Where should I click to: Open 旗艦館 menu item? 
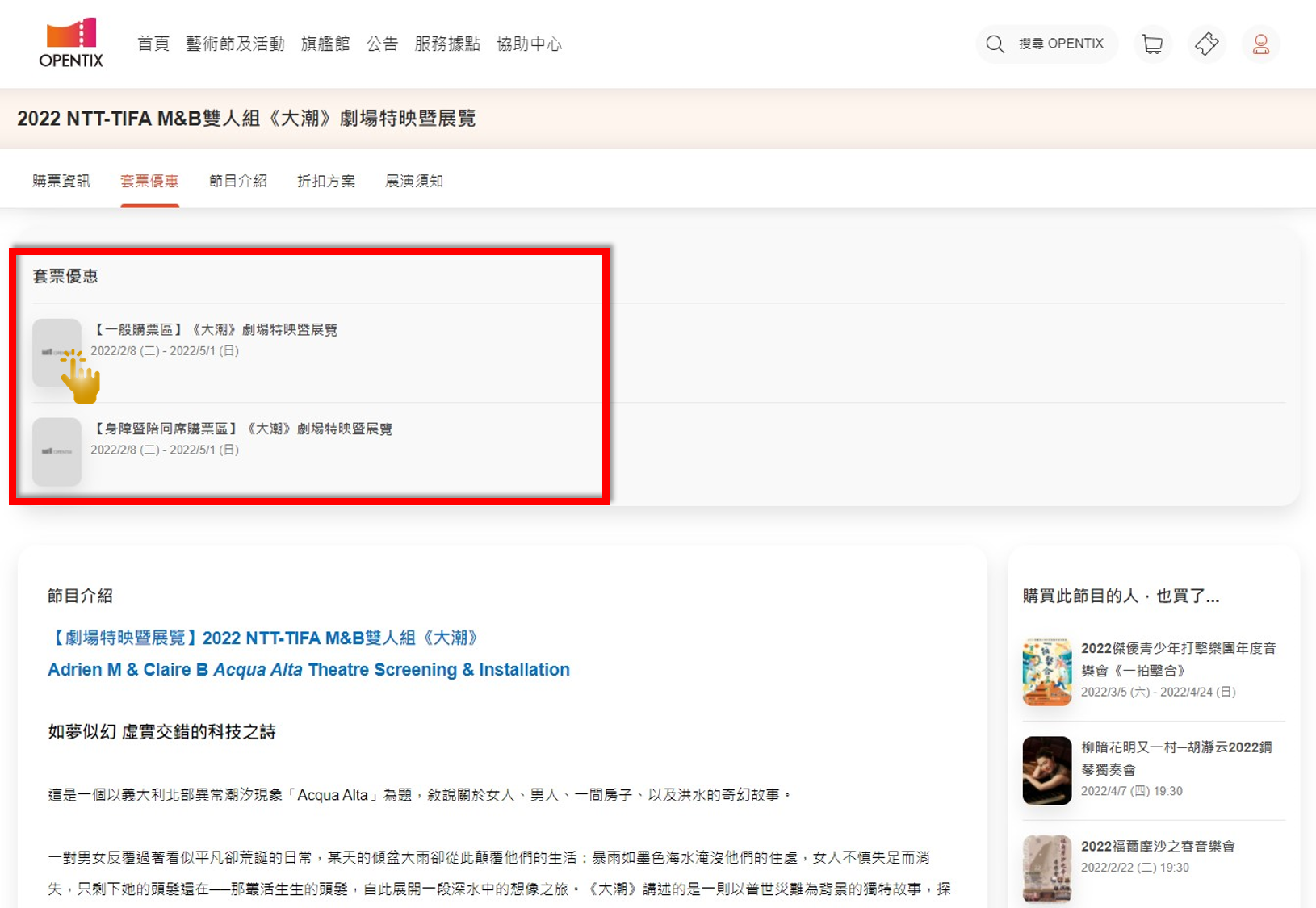tap(325, 44)
